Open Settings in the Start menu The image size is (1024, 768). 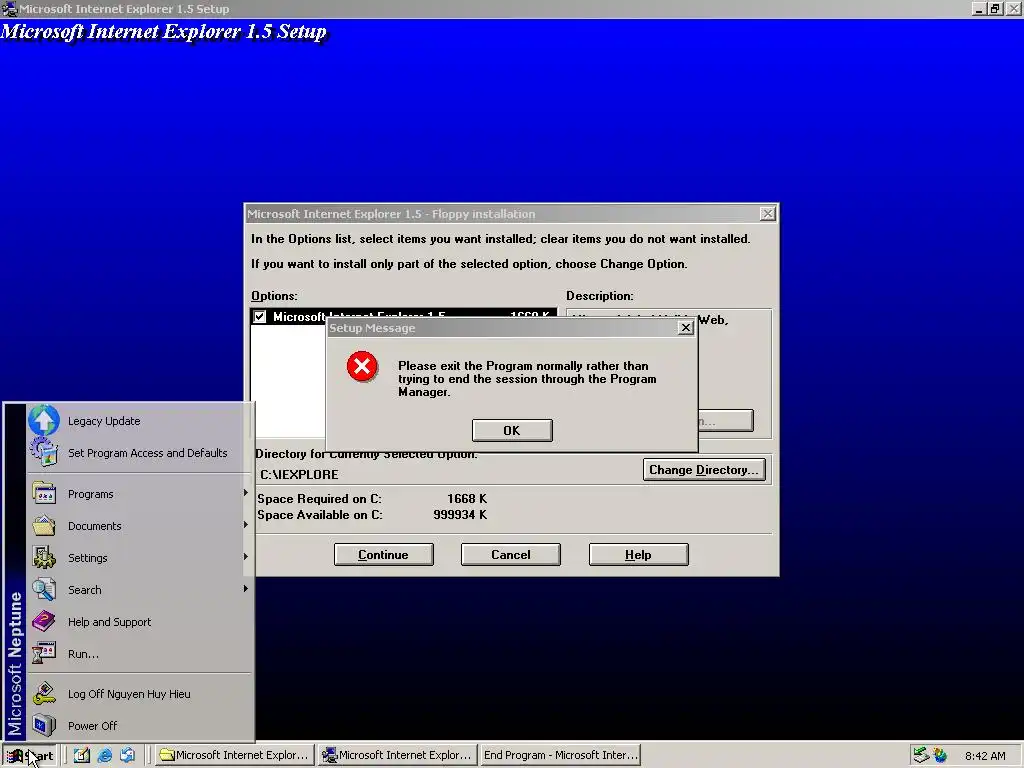click(x=138, y=558)
